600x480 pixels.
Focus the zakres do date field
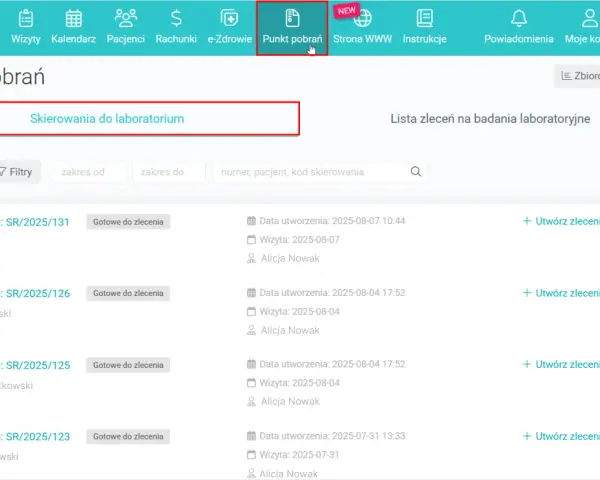click(x=169, y=172)
